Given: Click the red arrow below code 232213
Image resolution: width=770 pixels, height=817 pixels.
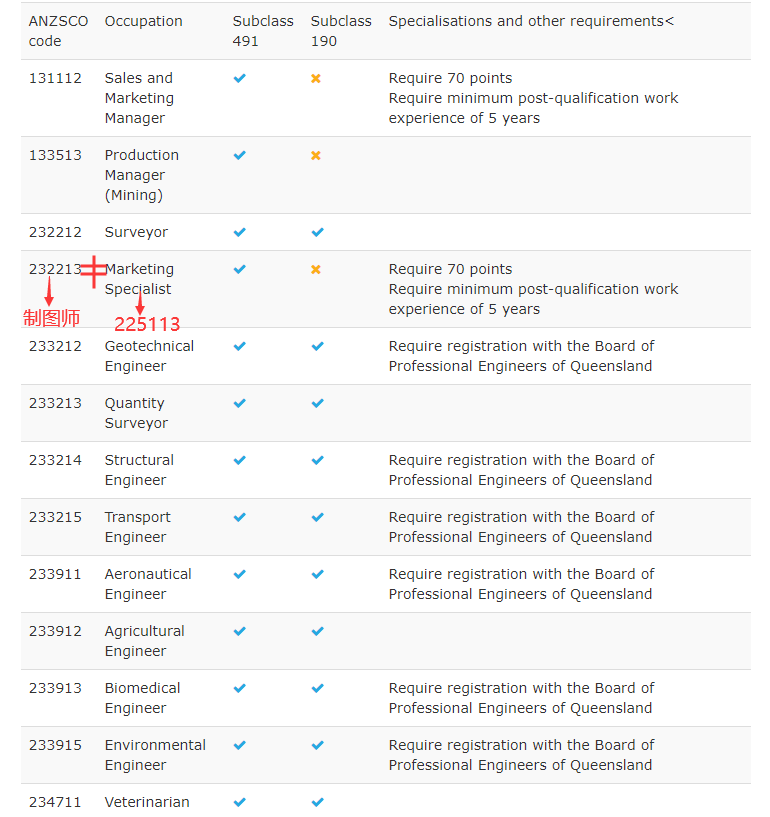Looking at the screenshot, I should click(49, 293).
